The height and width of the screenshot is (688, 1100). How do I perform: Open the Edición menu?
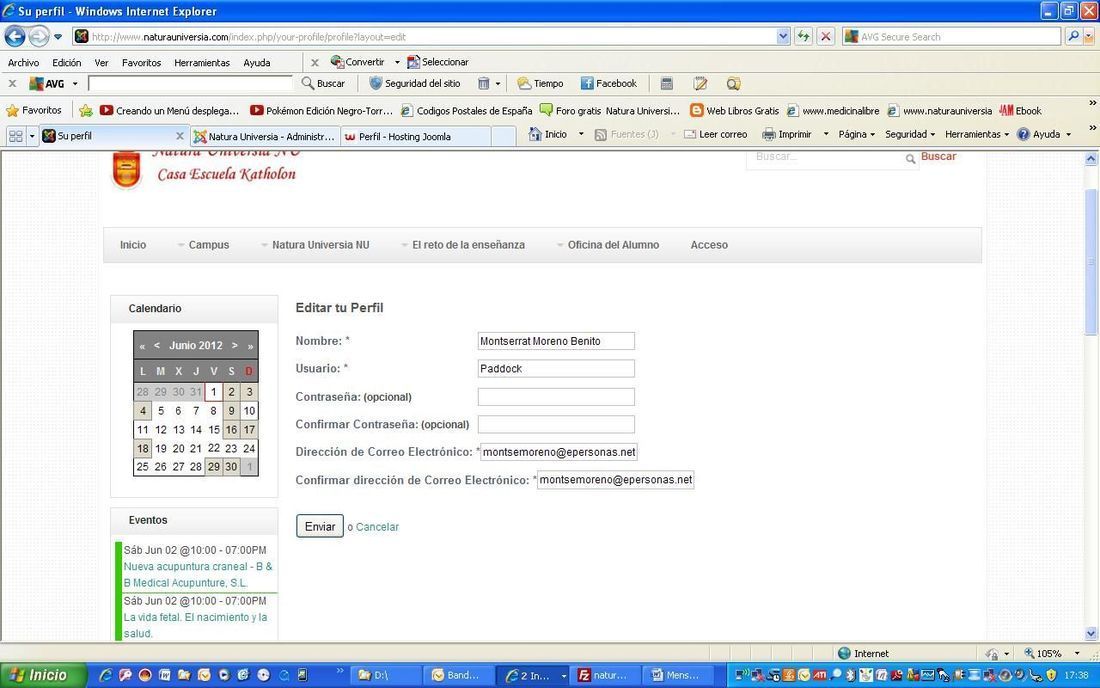coord(67,62)
